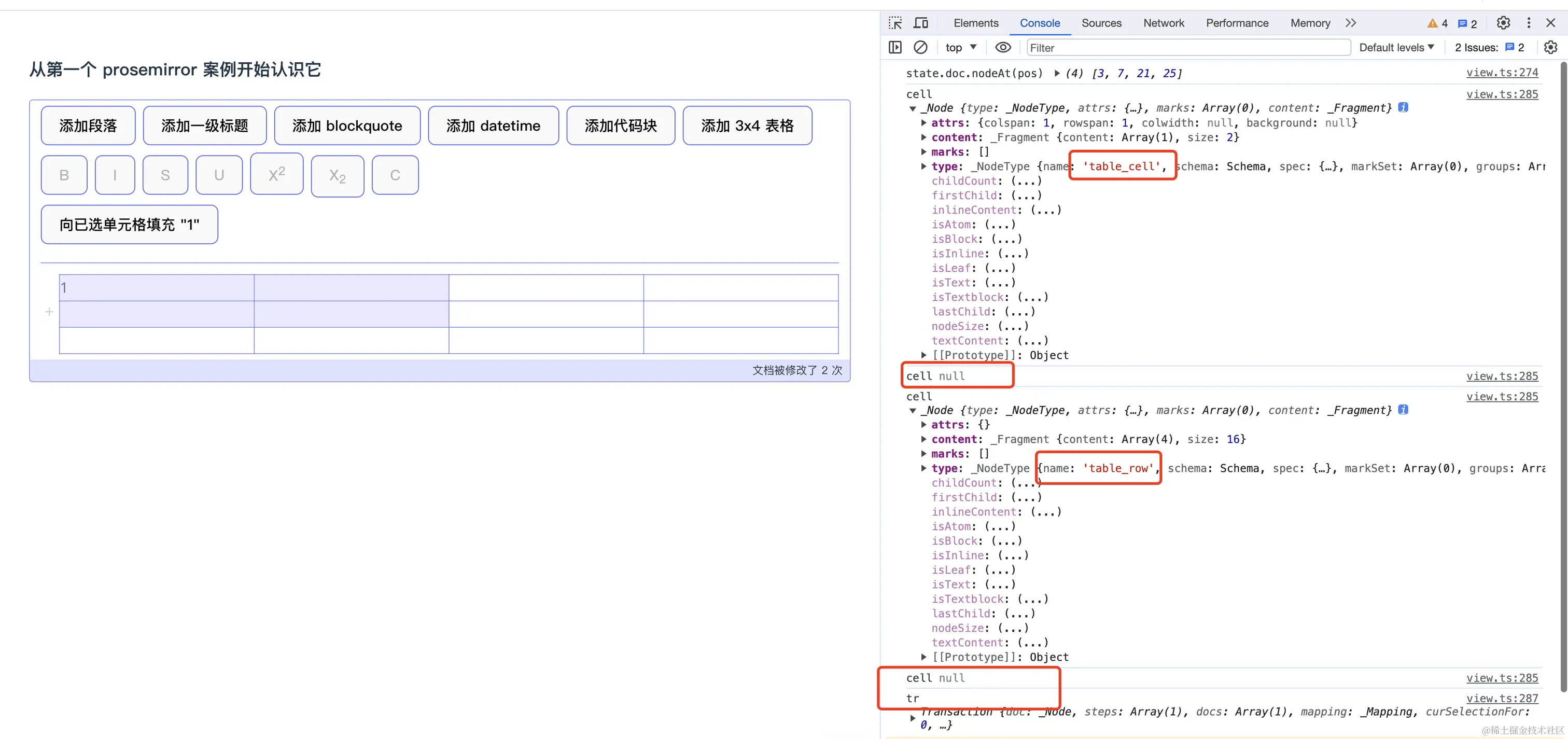Click the console vertical scrollbar
This screenshot has width=1568, height=739.
(1563, 378)
